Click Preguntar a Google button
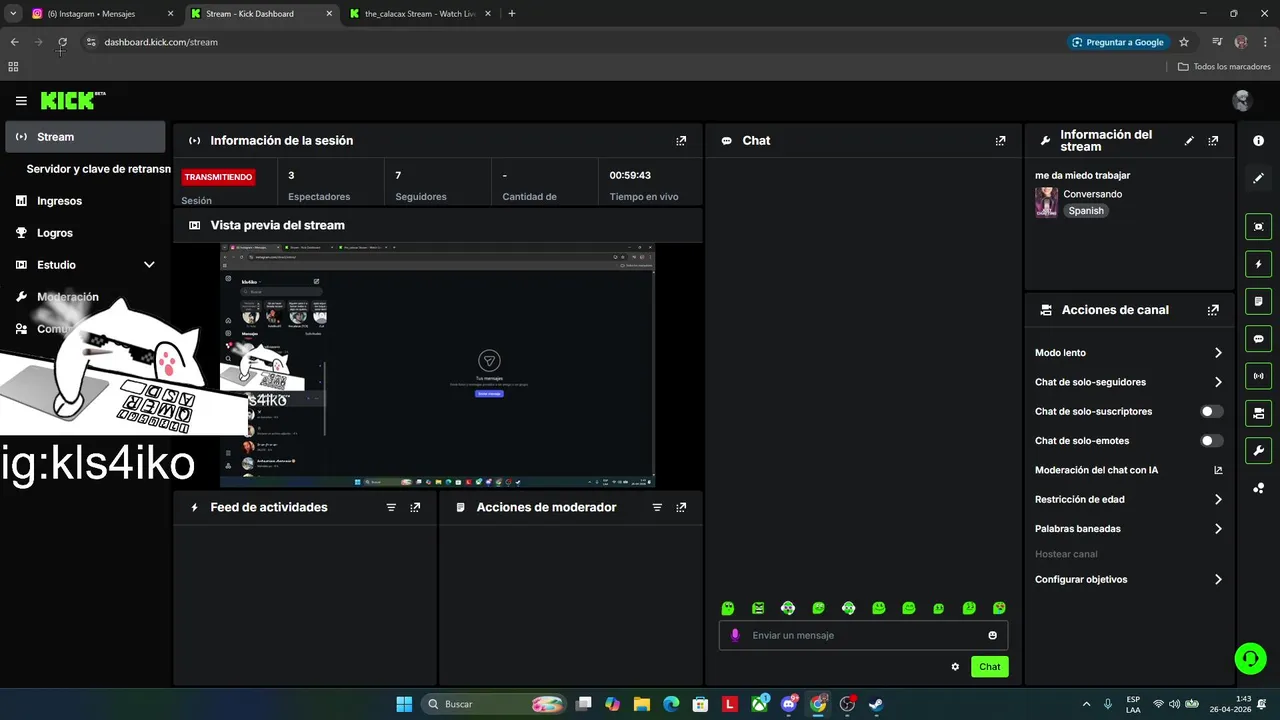The height and width of the screenshot is (720, 1280). point(1118,42)
